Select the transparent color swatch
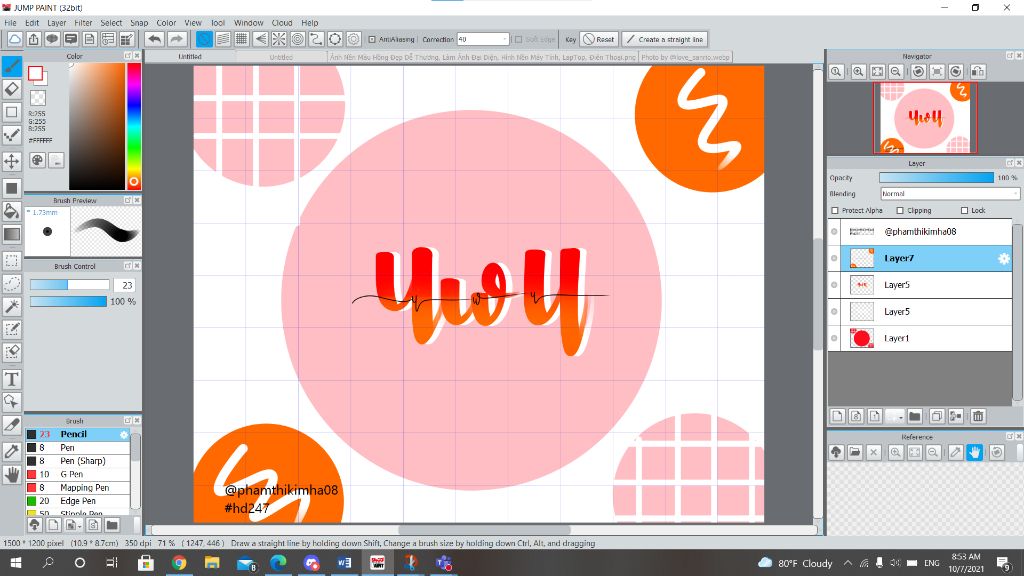The width and height of the screenshot is (1024, 576). [x=39, y=98]
